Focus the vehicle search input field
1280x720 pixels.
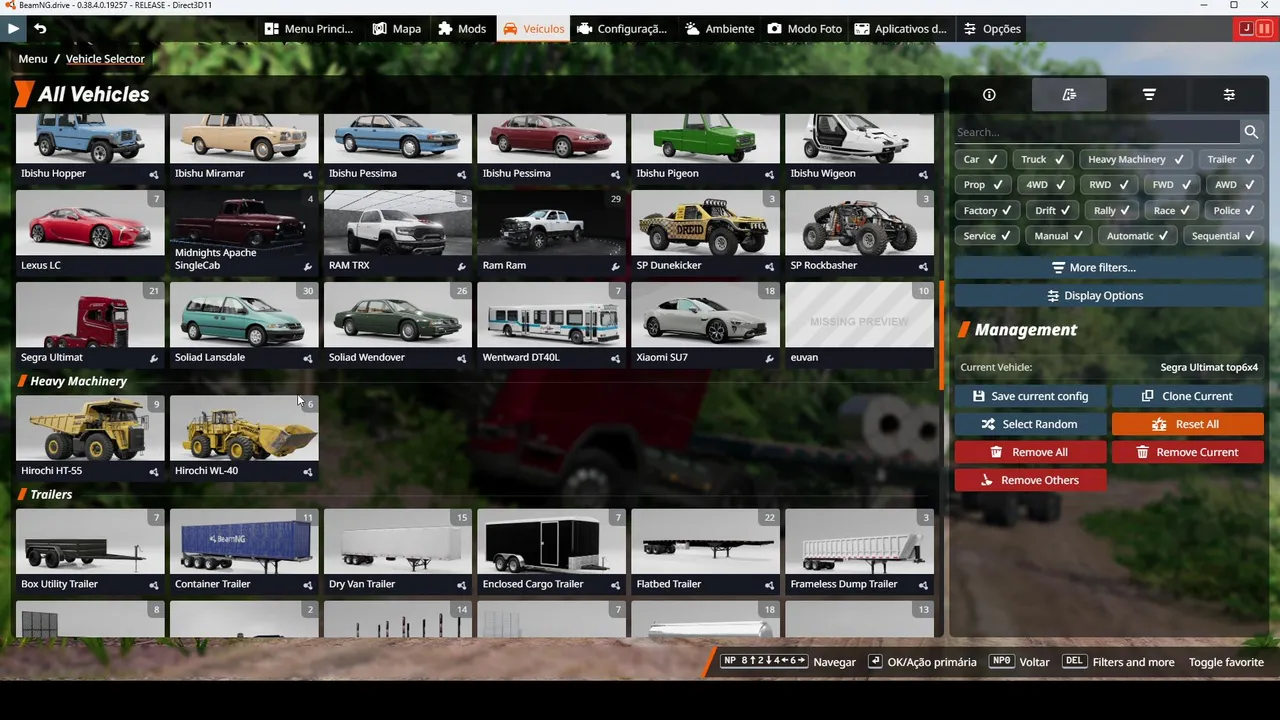[x=1097, y=132]
